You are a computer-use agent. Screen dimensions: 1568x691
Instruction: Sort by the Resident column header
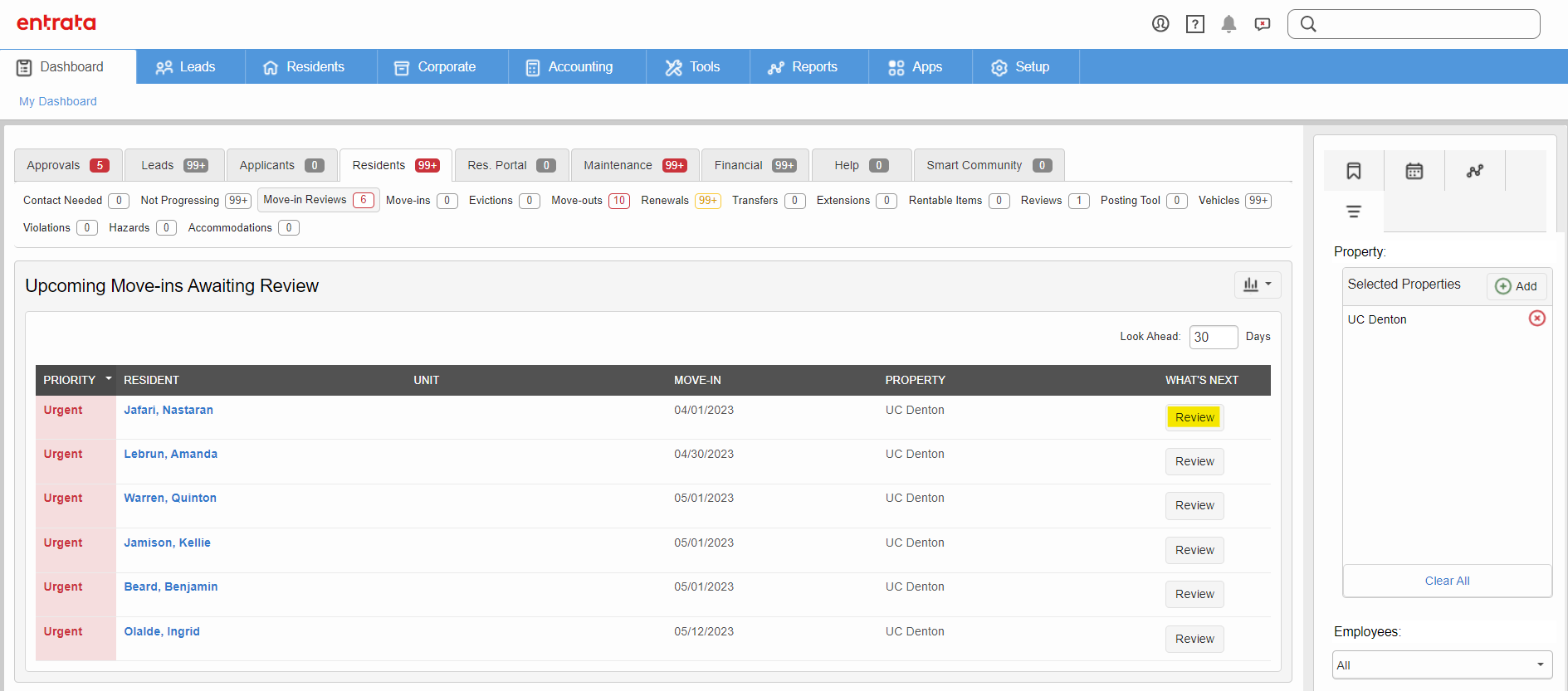tap(151, 380)
